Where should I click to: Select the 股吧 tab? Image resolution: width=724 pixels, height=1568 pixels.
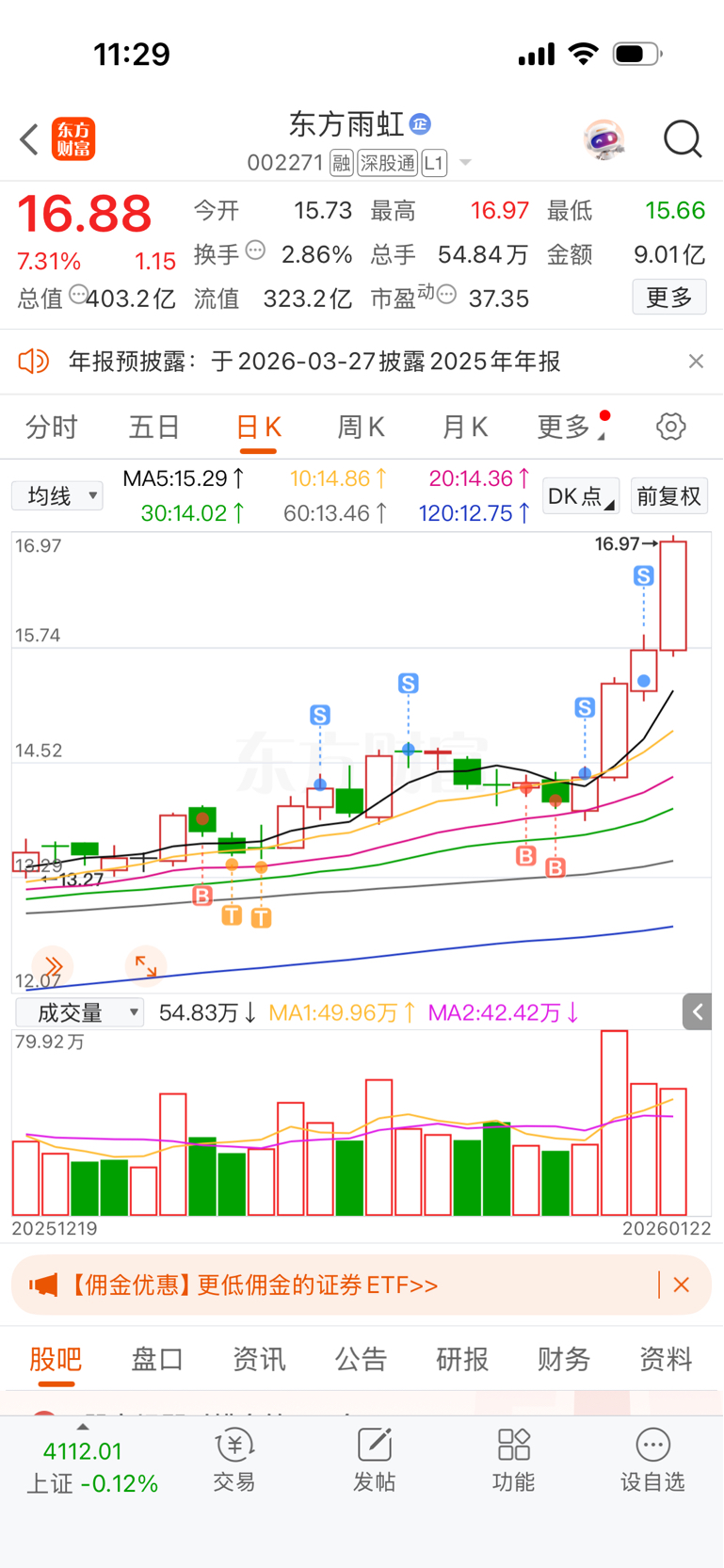click(56, 1360)
